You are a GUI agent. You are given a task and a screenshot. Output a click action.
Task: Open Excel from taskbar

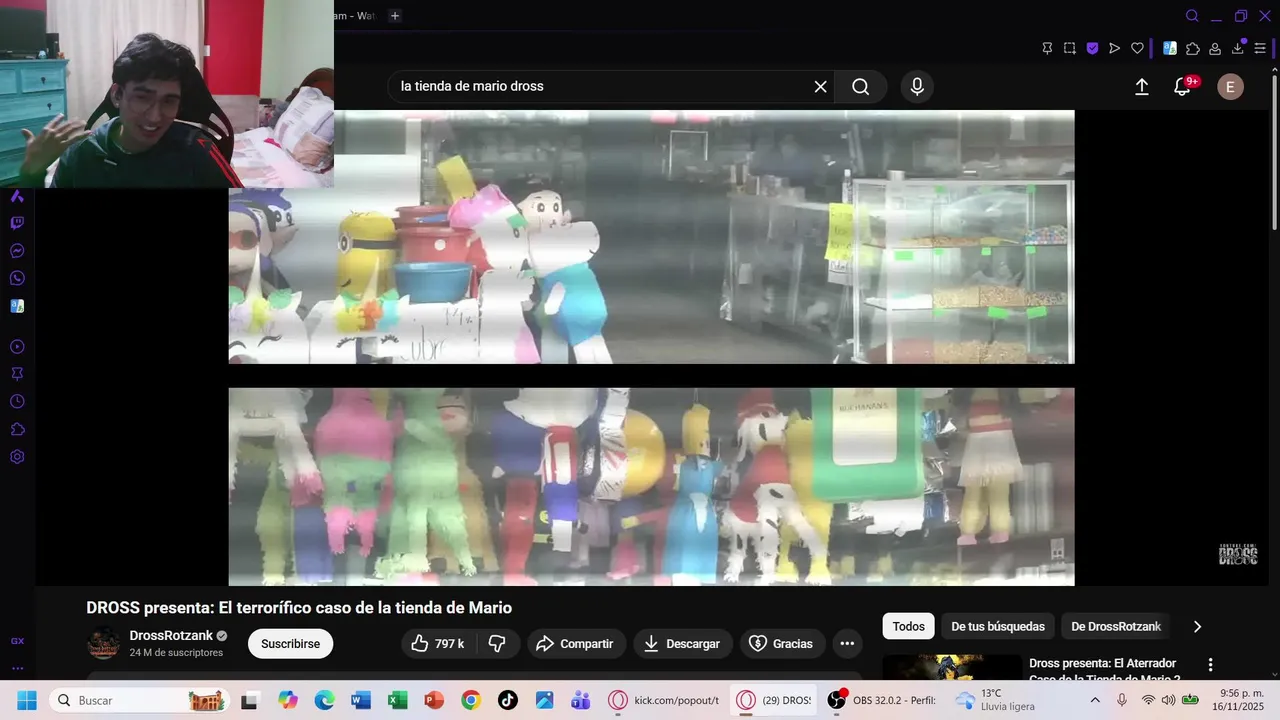tap(397, 700)
